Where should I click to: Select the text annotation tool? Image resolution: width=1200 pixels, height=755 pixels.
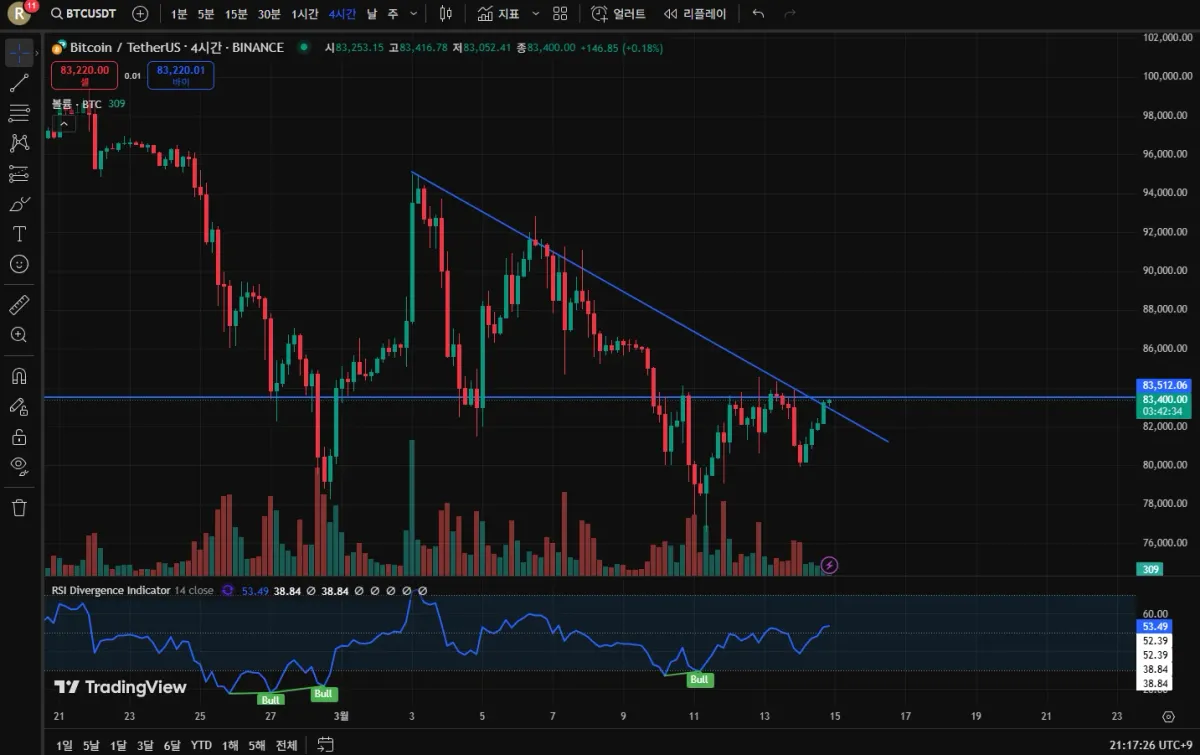click(x=19, y=234)
